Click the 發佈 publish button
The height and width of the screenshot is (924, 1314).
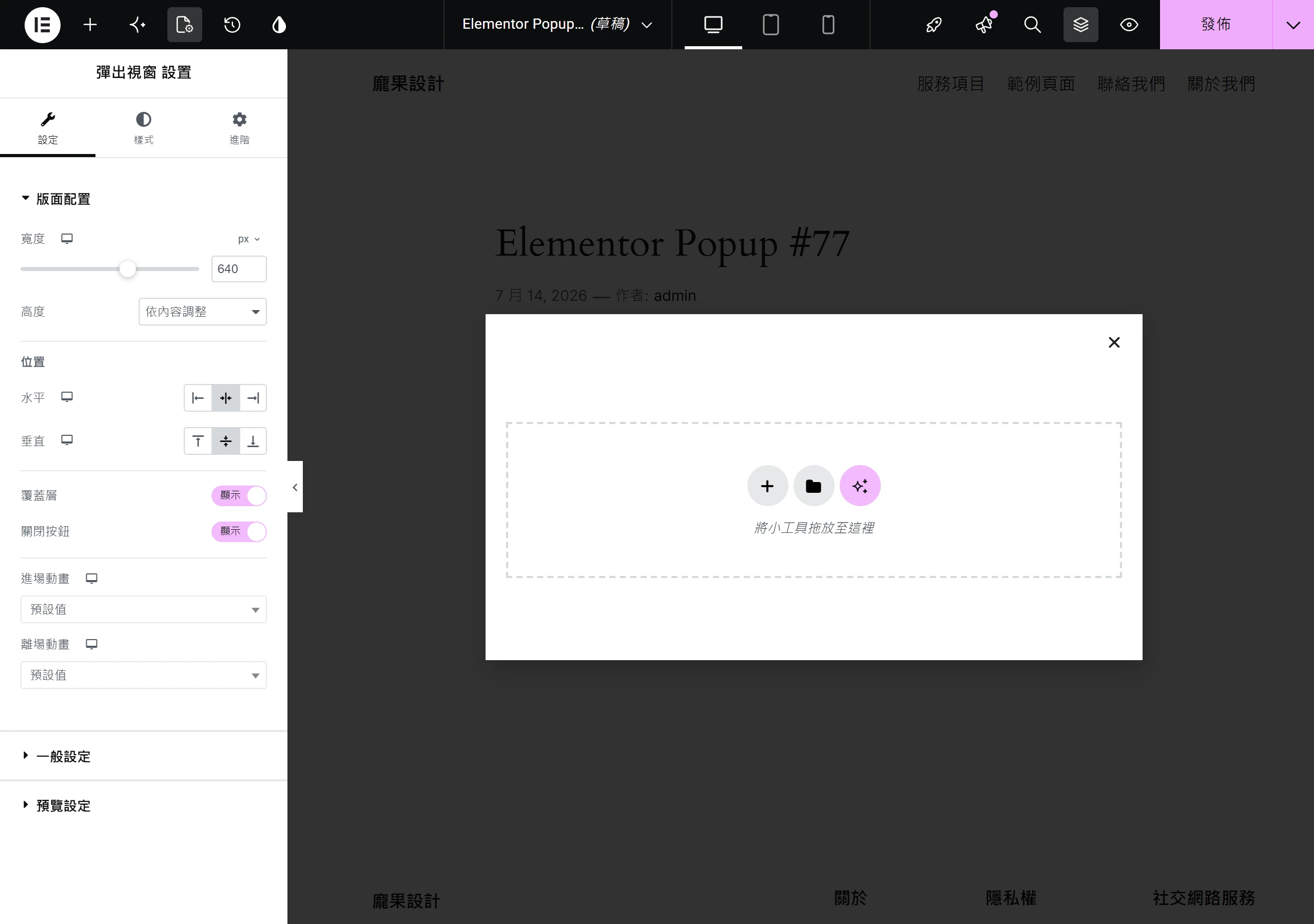pyautogui.click(x=1215, y=25)
